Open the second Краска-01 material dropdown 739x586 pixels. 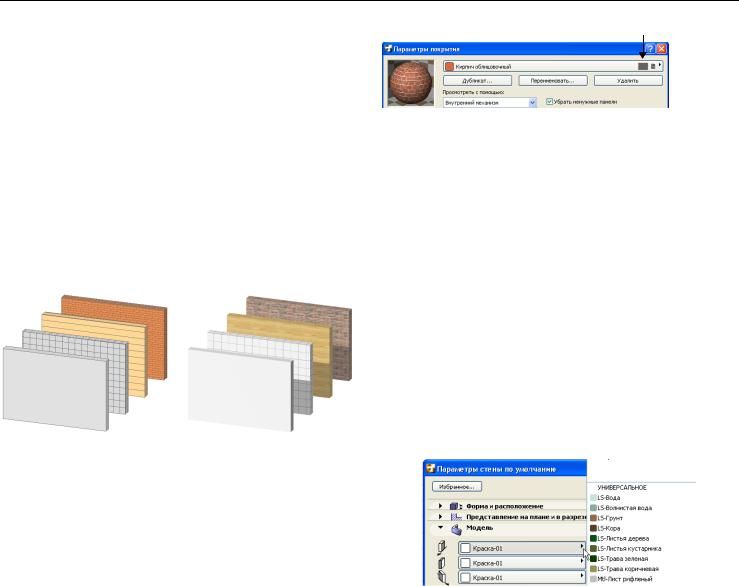522,563
